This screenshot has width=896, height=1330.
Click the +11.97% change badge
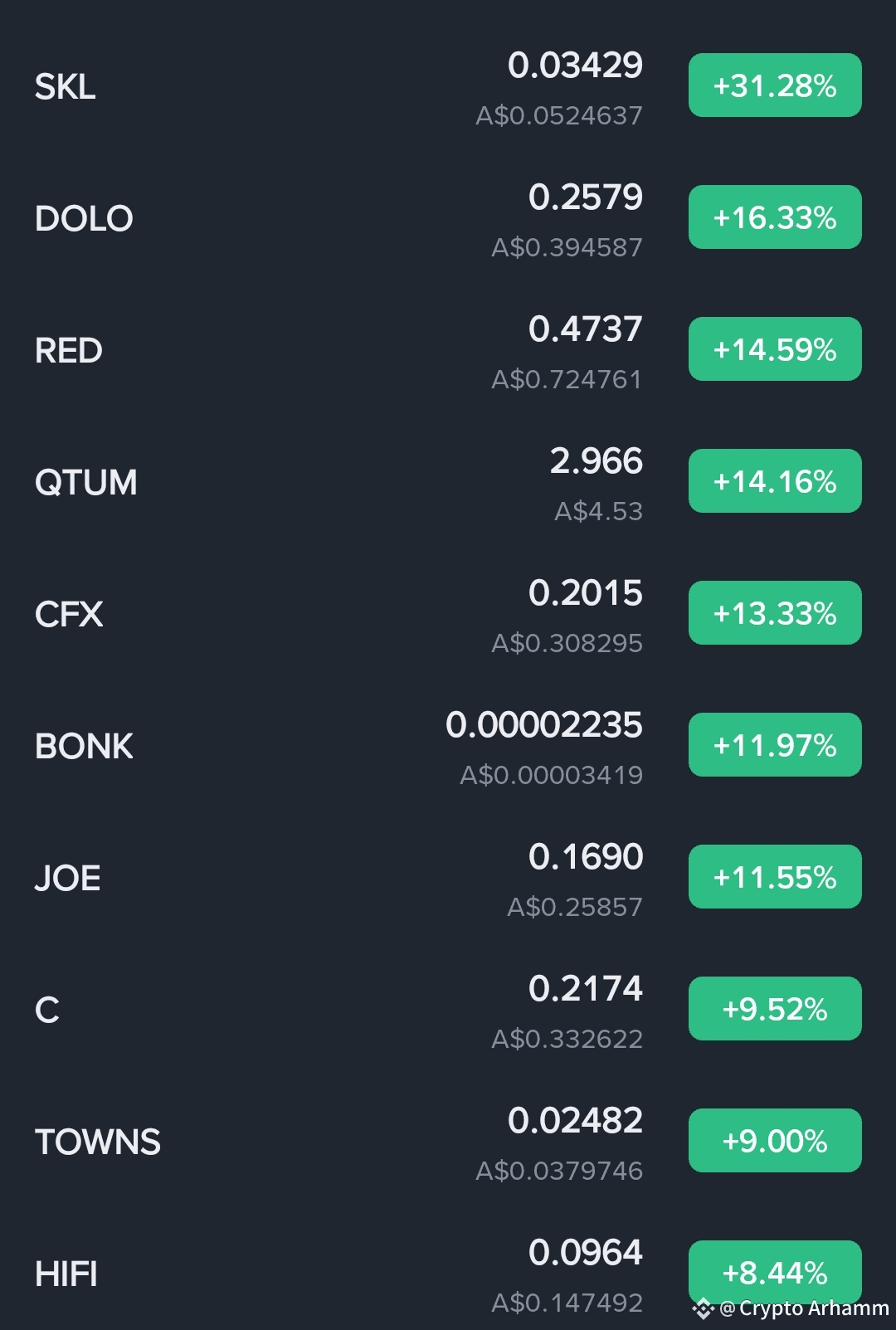point(775,745)
